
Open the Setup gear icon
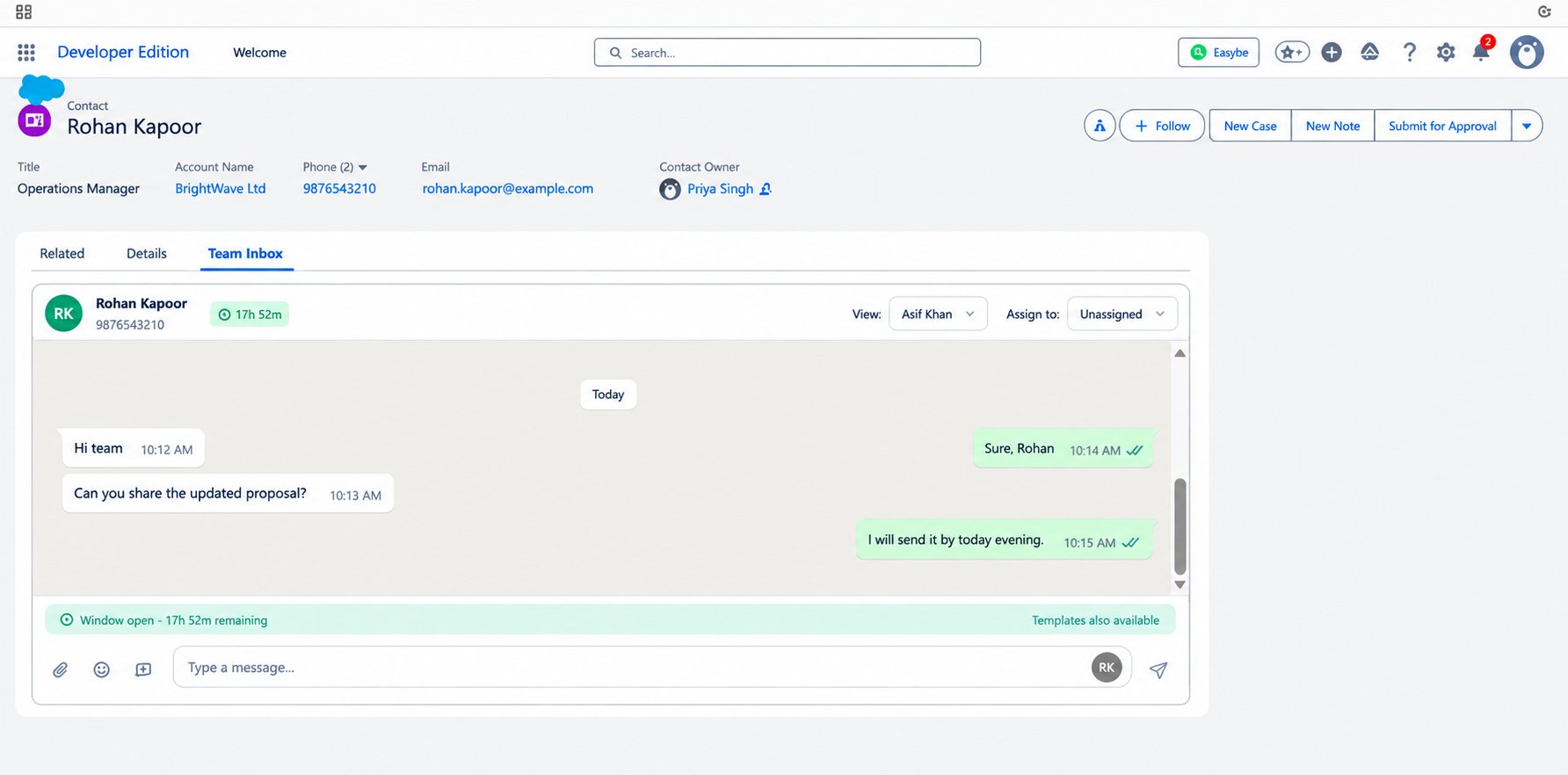[x=1446, y=53]
